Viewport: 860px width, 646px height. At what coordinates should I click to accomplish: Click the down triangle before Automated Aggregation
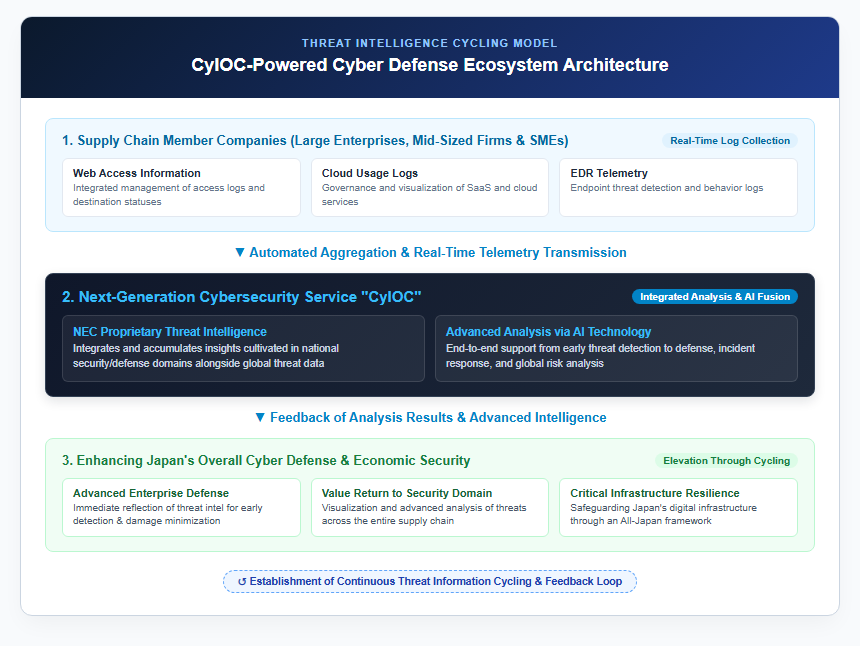pyautogui.click(x=240, y=252)
